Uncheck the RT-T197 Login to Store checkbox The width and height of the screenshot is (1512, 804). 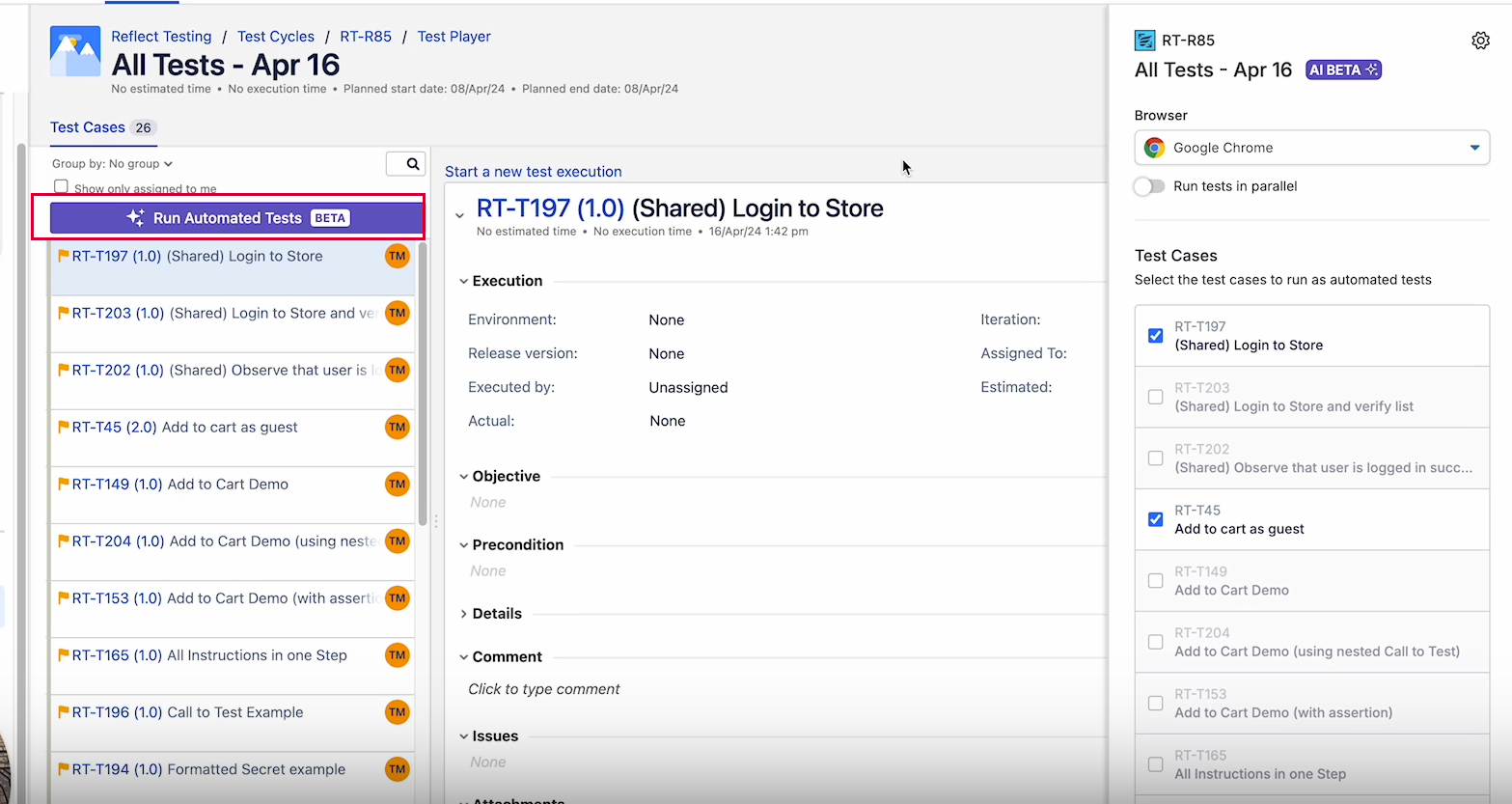pos(1155,336)
